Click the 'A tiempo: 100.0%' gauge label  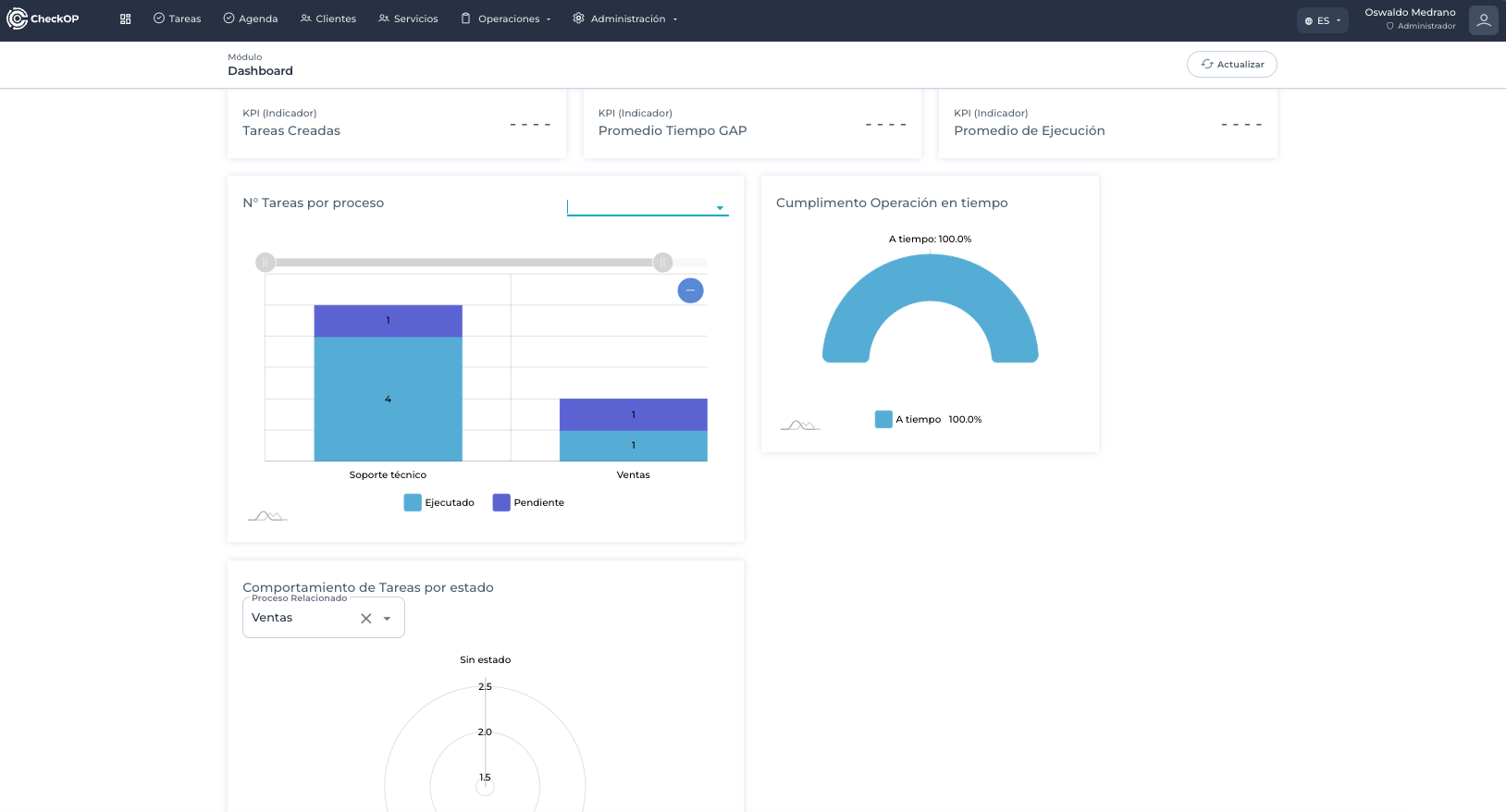[x=930, y=239]
